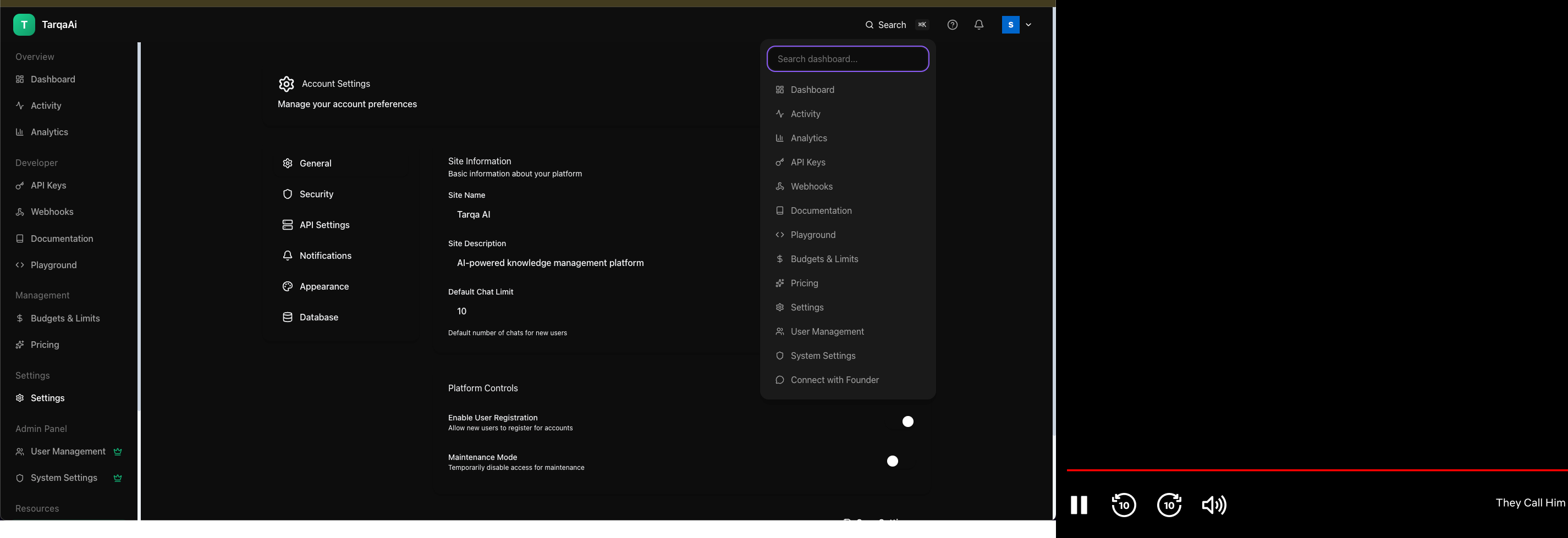Click the left sidebar vertical scrollbar
This screenshot has height=538, width=1568.
coord(139,226)
